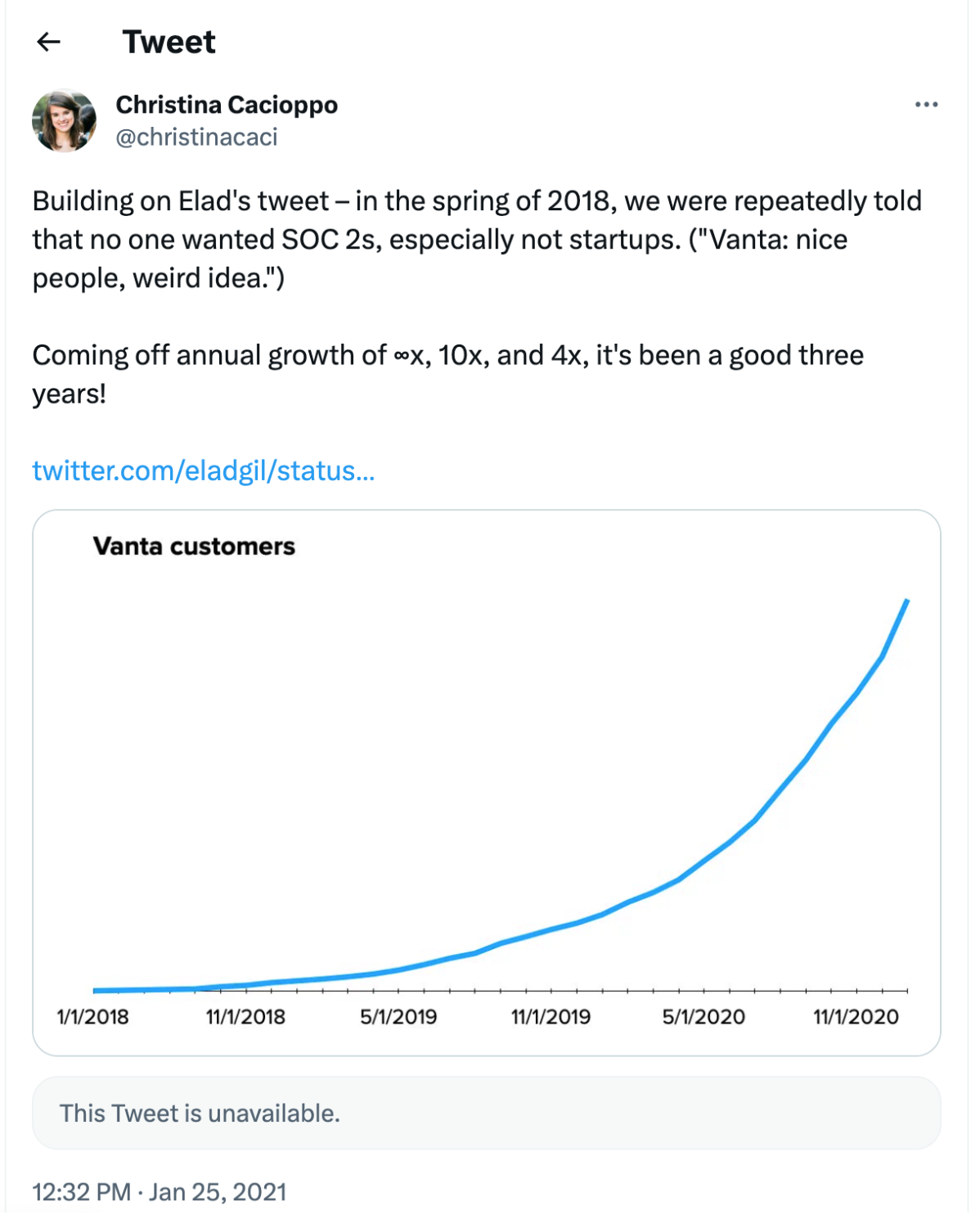Click Christina Cacioppo's profile avatar
The width and height of the screenshot is (980, 1224).
64,121
